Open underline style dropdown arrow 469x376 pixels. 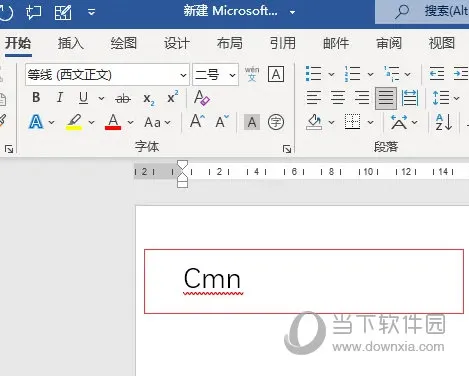pos(101,98)
